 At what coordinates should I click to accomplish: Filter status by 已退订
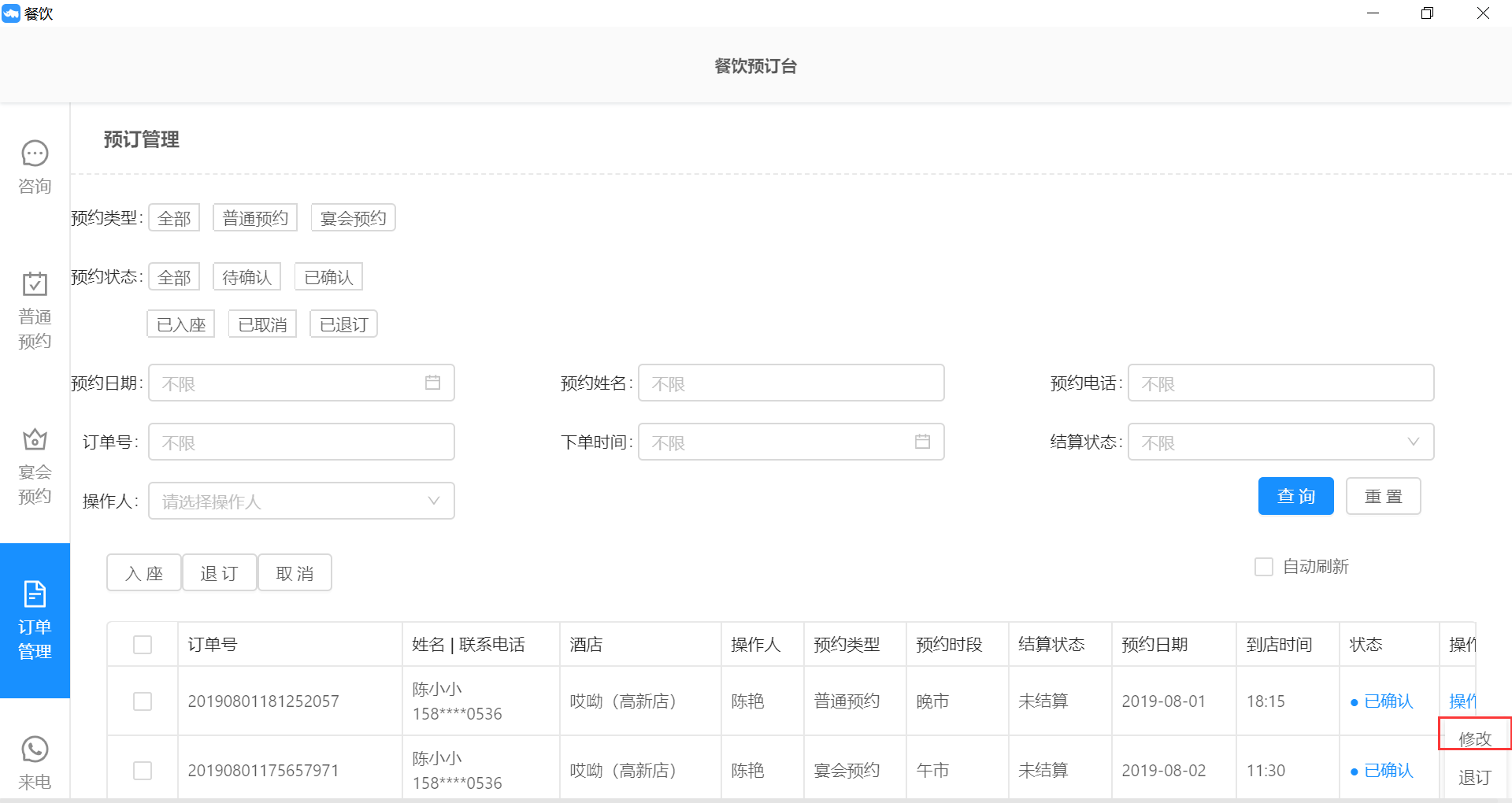[343, 324]
